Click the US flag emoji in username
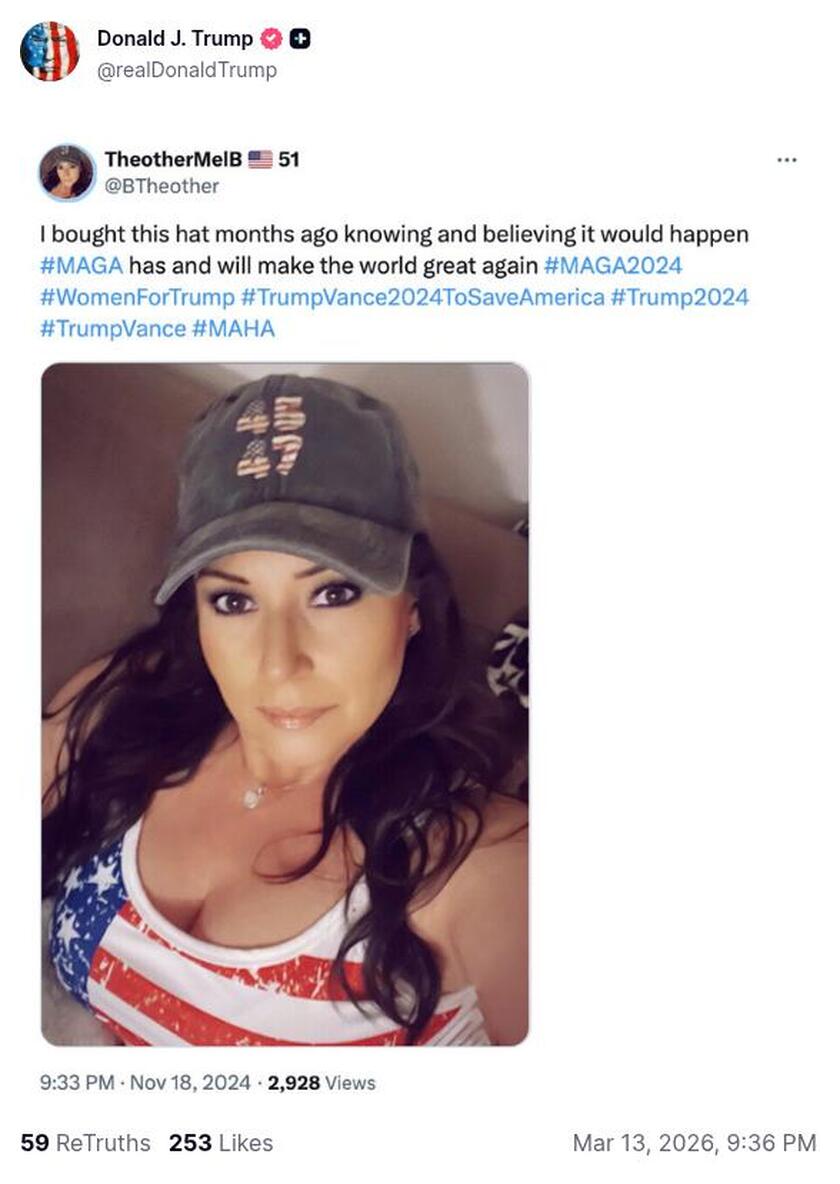 (261, 159)
